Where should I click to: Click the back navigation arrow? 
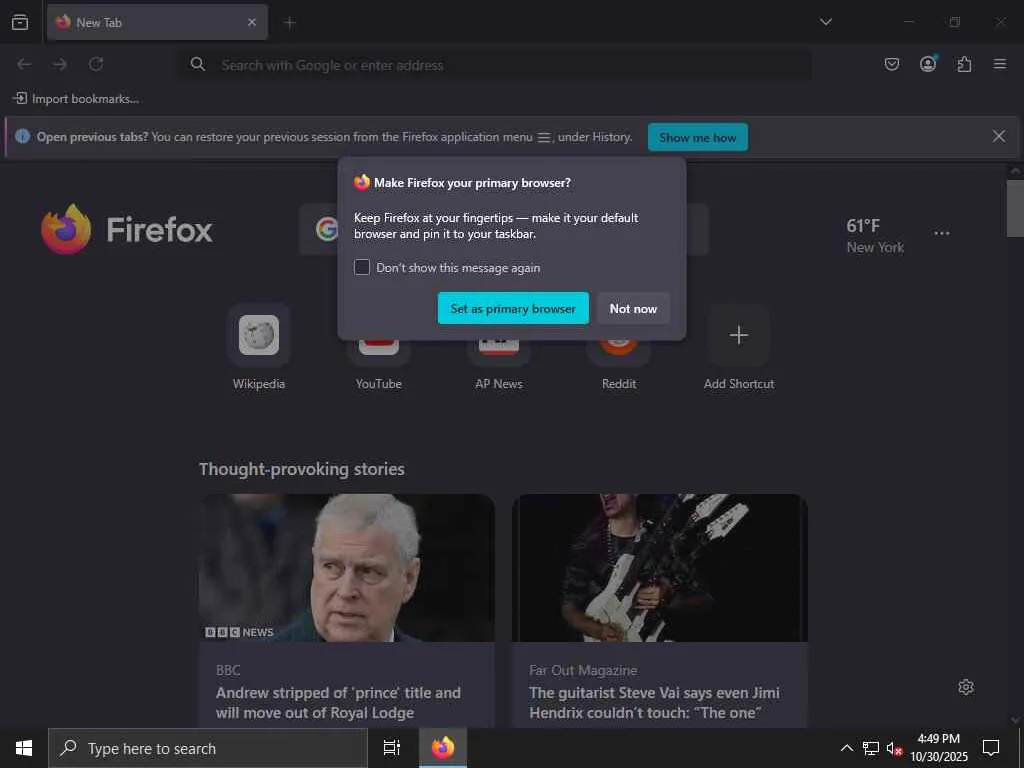[x=24, y=64]
